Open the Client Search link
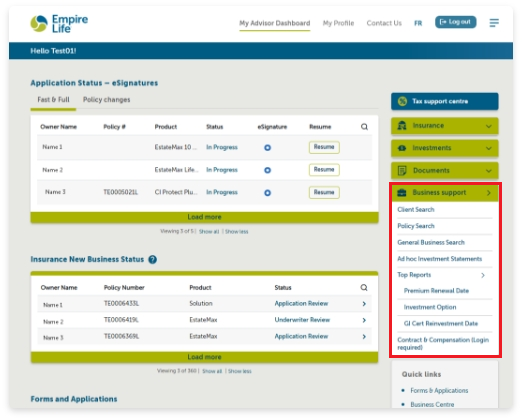This screenshot has height=420, width=522. tap(416, 210)
